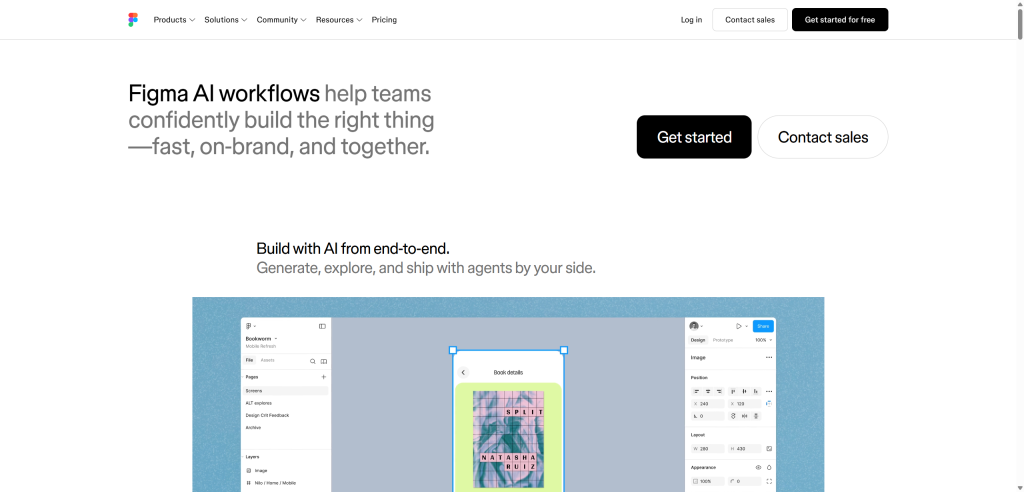Toggle the Appearance visibility eye icon
This screenshot has height=492, width=1024.
coord(758,467)
